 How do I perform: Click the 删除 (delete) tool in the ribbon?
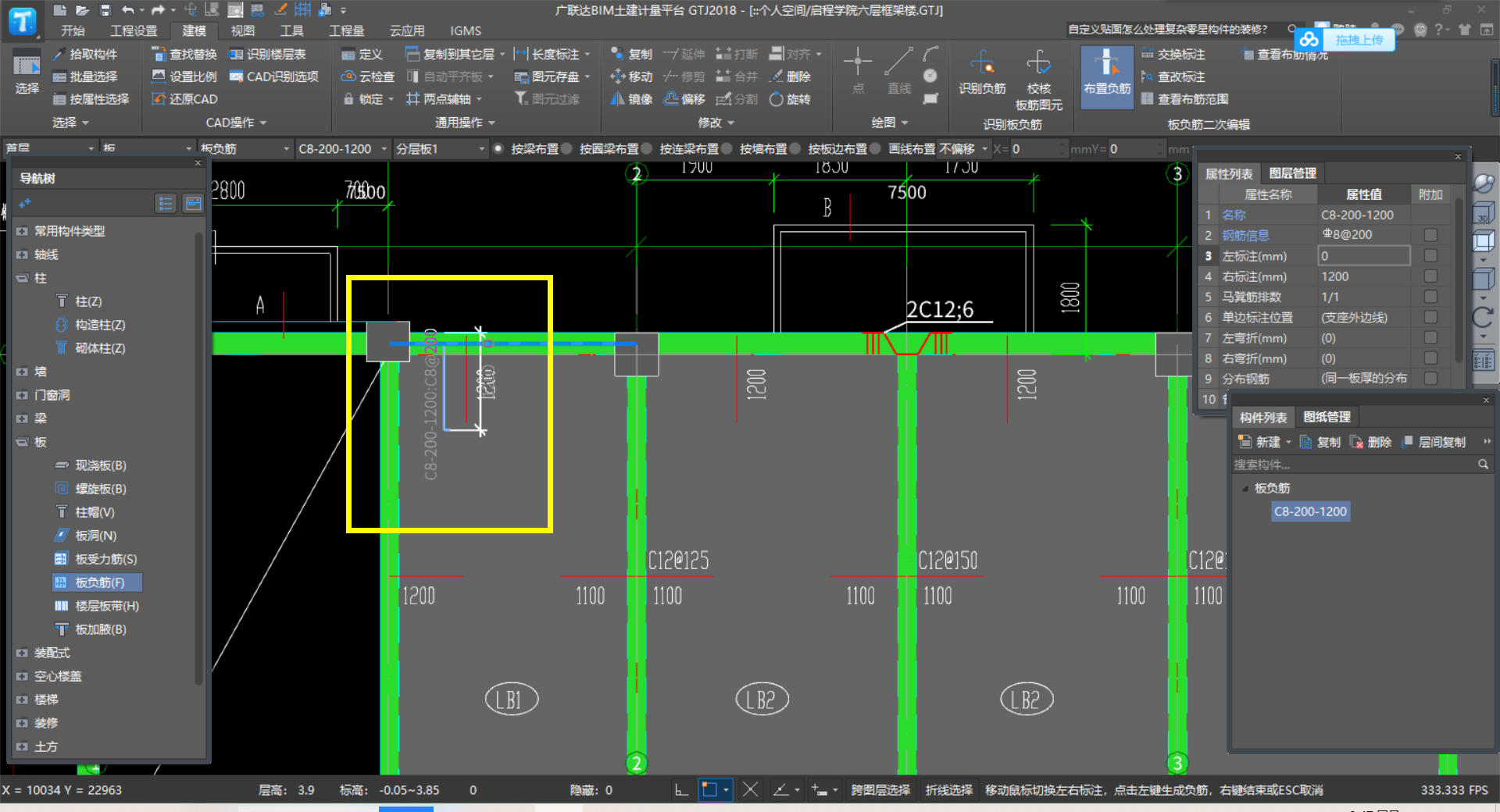tap(790, 77)
